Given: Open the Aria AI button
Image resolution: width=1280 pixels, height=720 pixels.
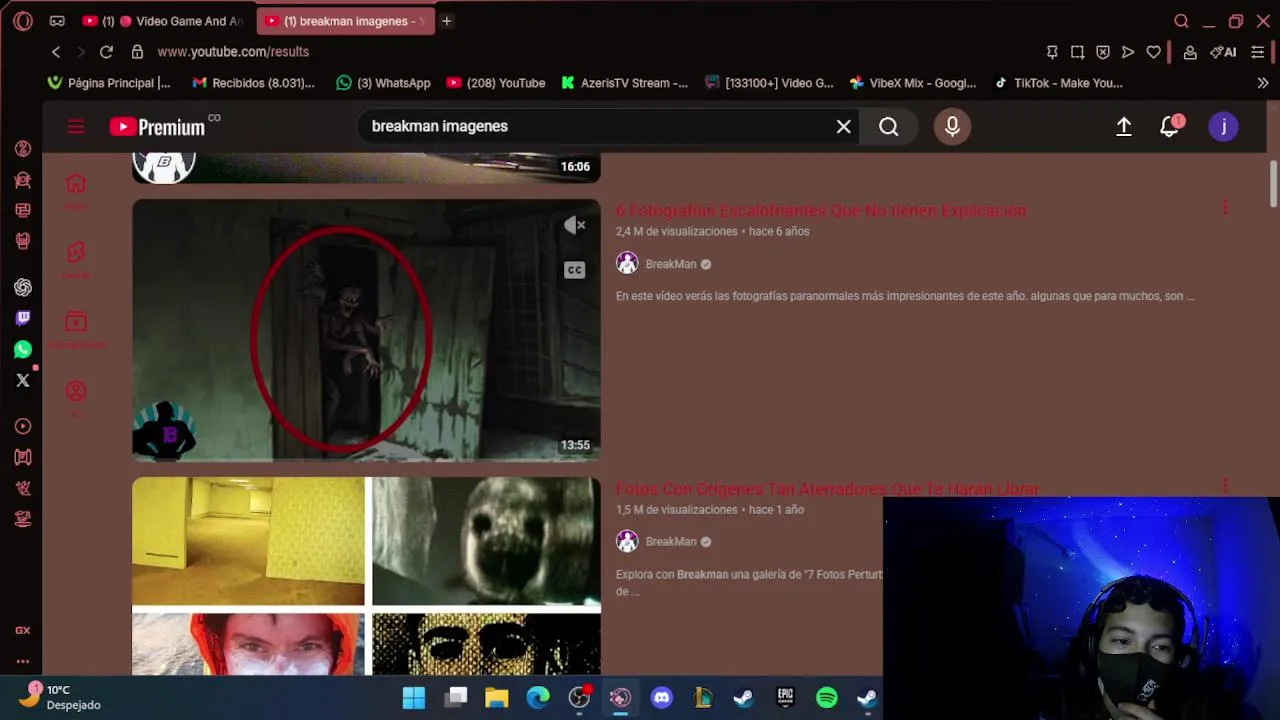Looking at the screenshot, I should click(1223, 52).
